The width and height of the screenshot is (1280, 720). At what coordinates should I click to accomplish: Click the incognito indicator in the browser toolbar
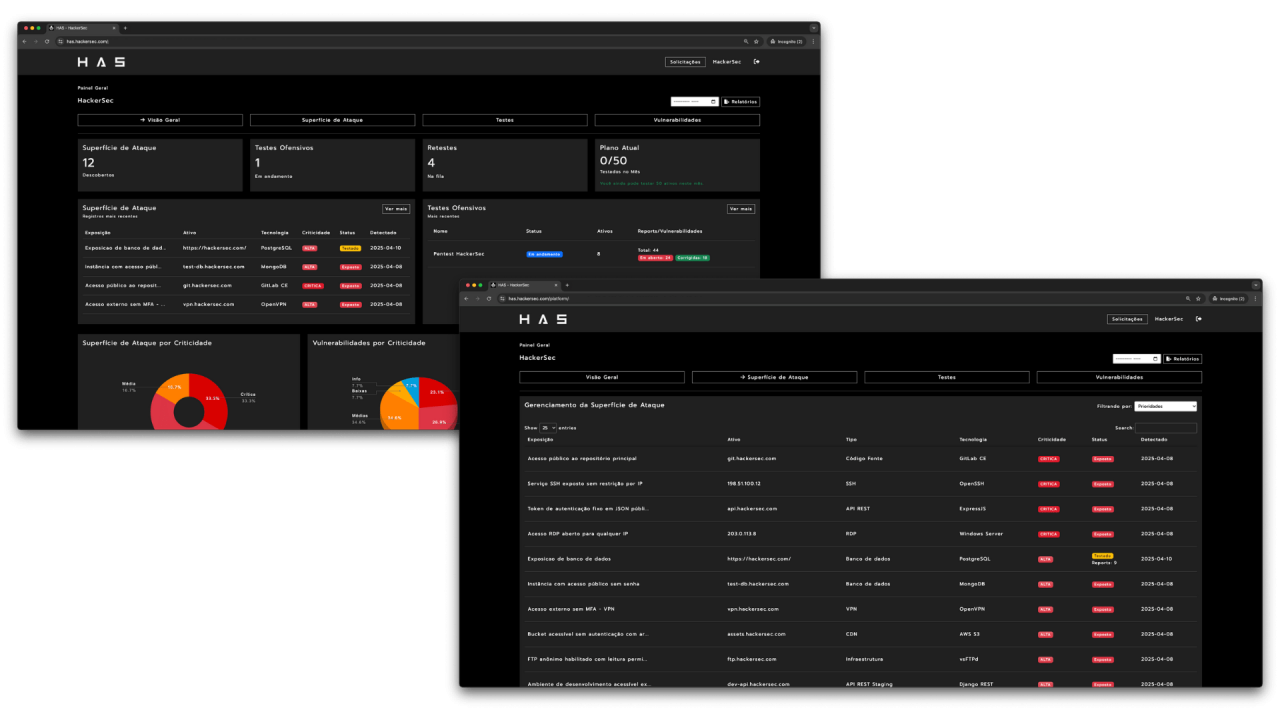(1228, 298)
